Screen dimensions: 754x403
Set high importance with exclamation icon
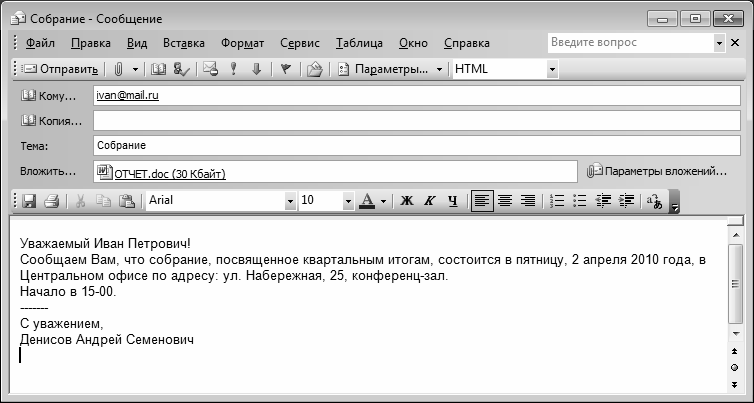[233, 69]
